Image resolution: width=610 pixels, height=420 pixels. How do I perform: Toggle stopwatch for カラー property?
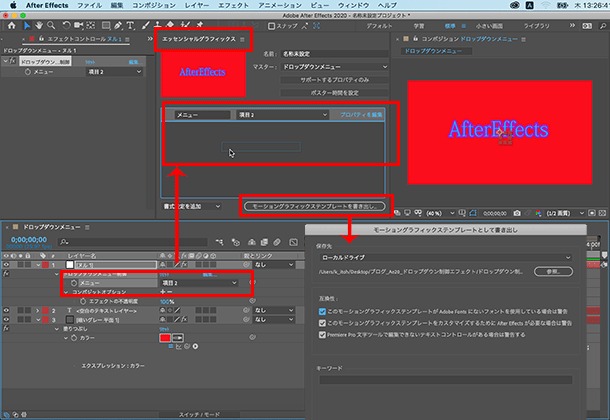[74, 338]
